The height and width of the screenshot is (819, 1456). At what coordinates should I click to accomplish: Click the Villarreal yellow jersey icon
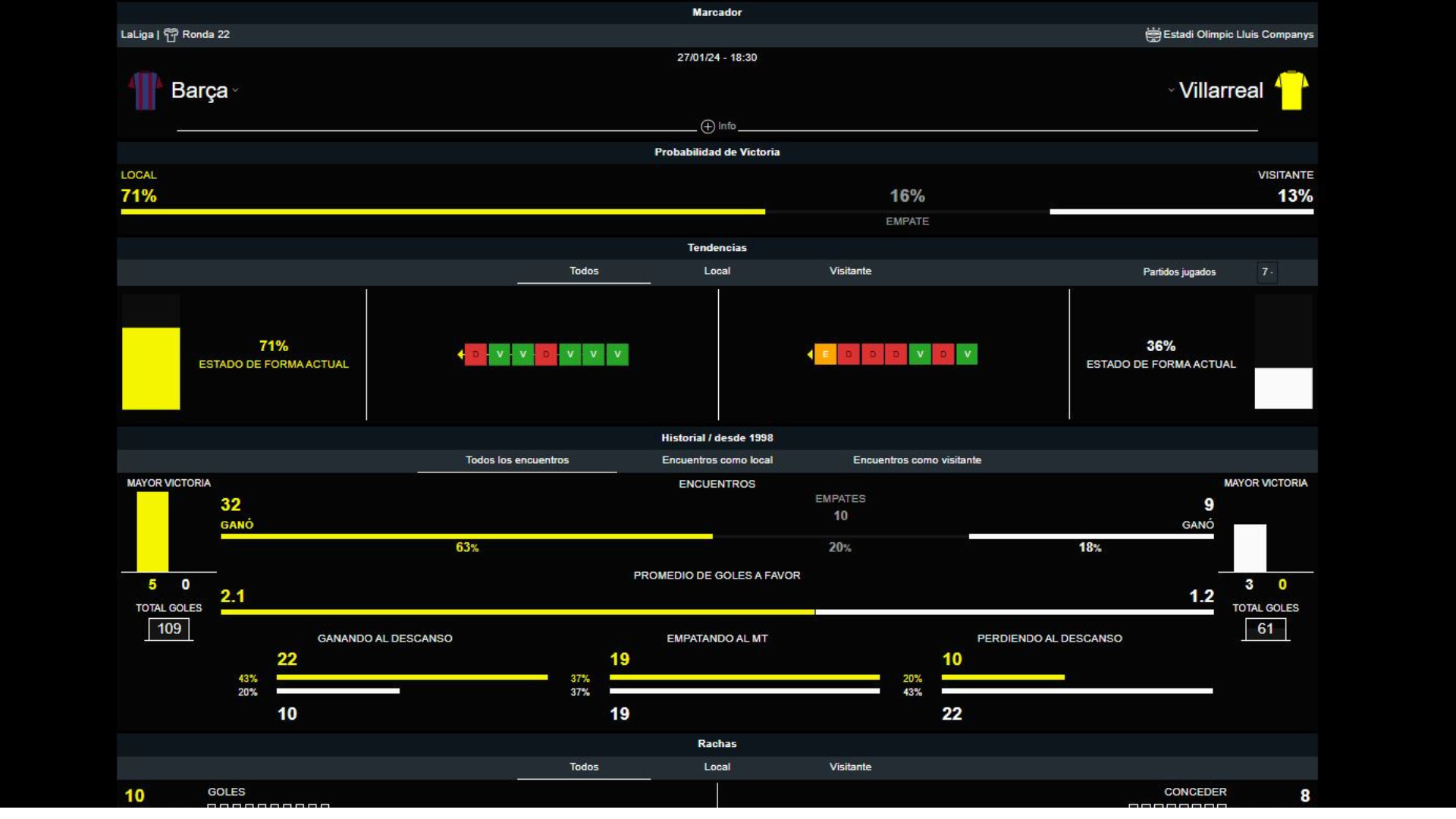pos(1291,90)
